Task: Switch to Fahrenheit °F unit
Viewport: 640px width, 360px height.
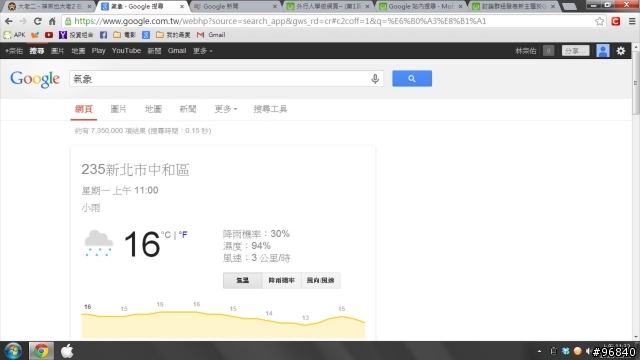Action: tap(183, 235)
